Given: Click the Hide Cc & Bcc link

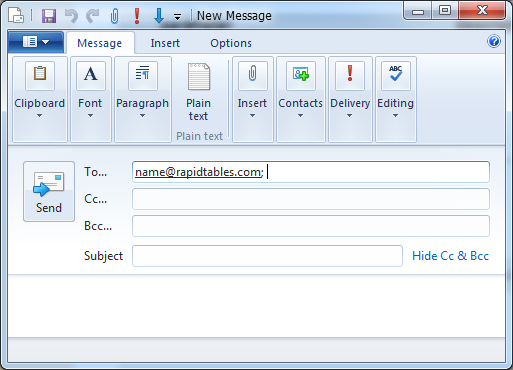Looking at the screenshot, I should (x=450, y=256).
